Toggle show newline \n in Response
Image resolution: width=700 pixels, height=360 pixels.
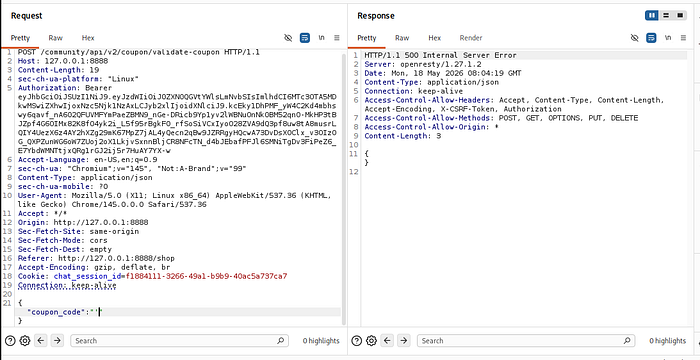668,38
